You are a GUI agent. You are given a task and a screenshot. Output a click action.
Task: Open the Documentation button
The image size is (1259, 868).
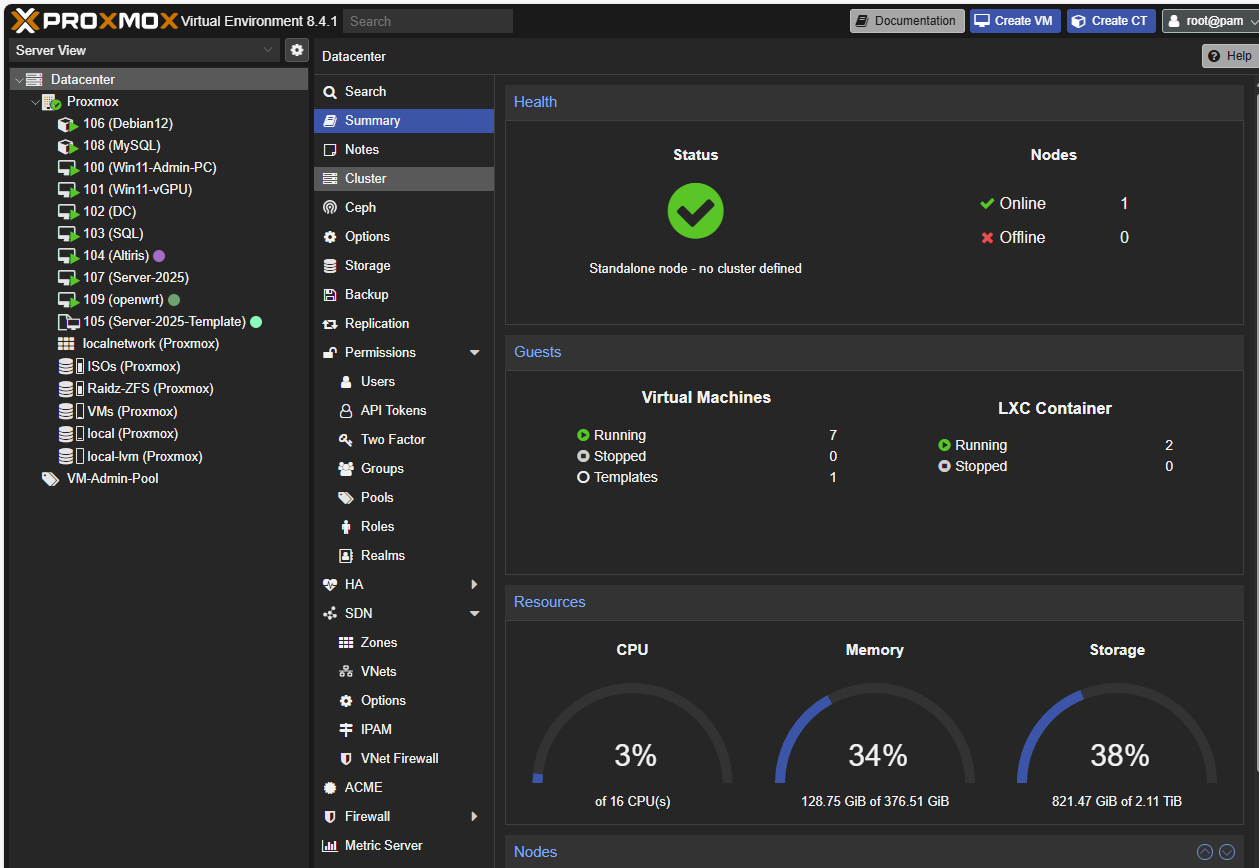[x=907, y=21]
